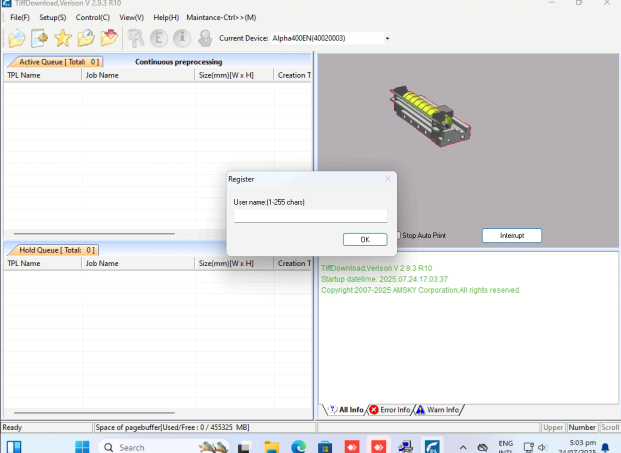
Task: Show hidden system tray icons
Action: (463, 447)
